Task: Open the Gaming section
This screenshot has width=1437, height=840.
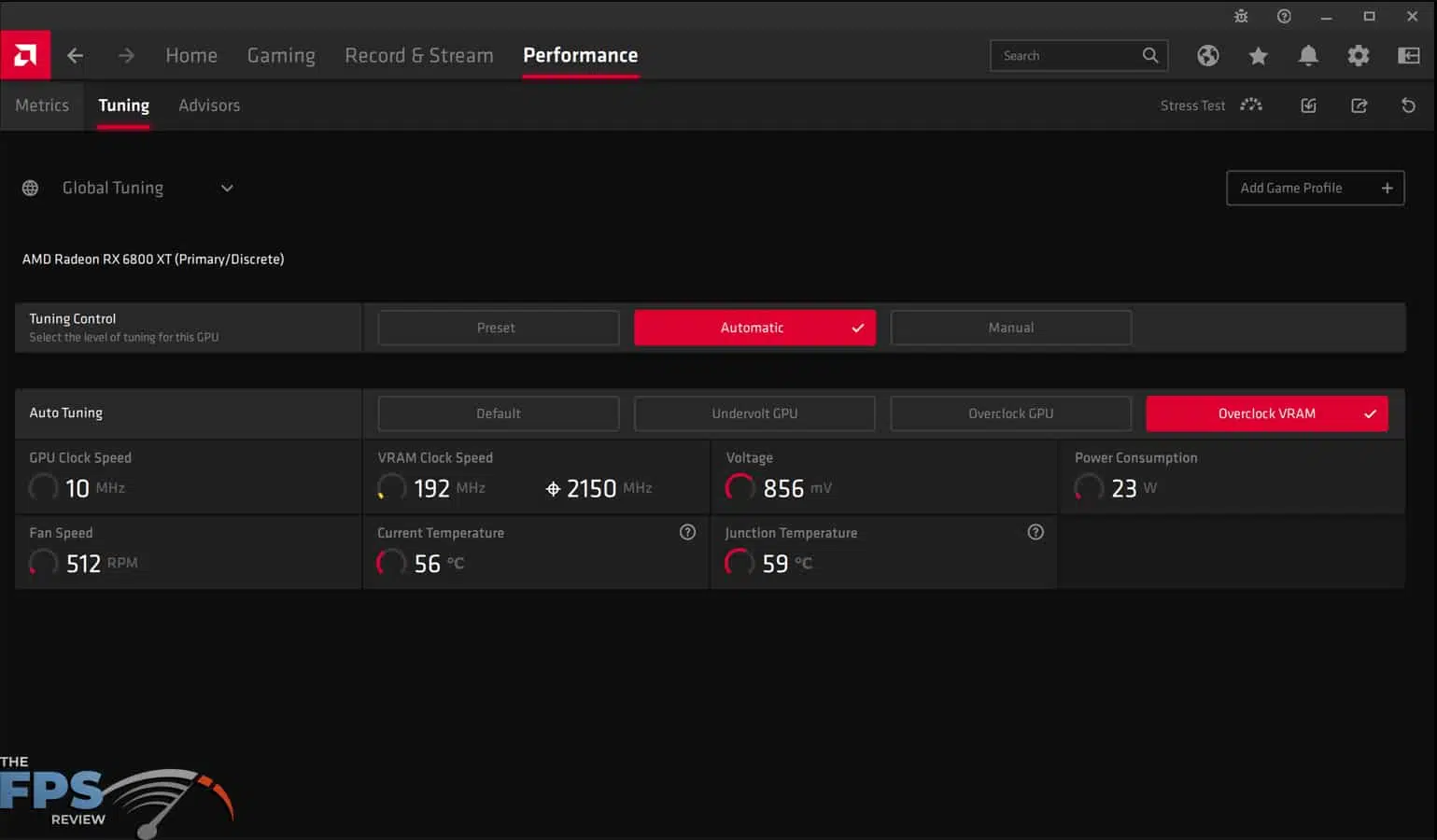Action: [x=281, y=55]
